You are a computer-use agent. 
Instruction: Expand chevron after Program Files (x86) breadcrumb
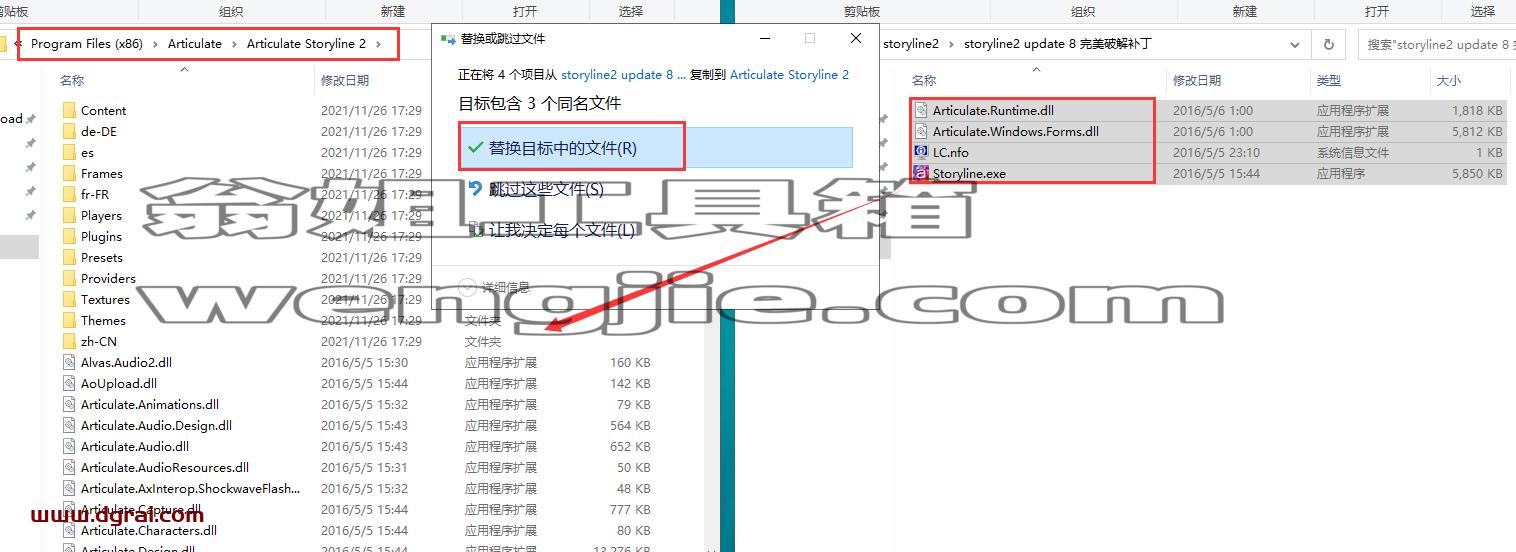[x=156, y=44]
